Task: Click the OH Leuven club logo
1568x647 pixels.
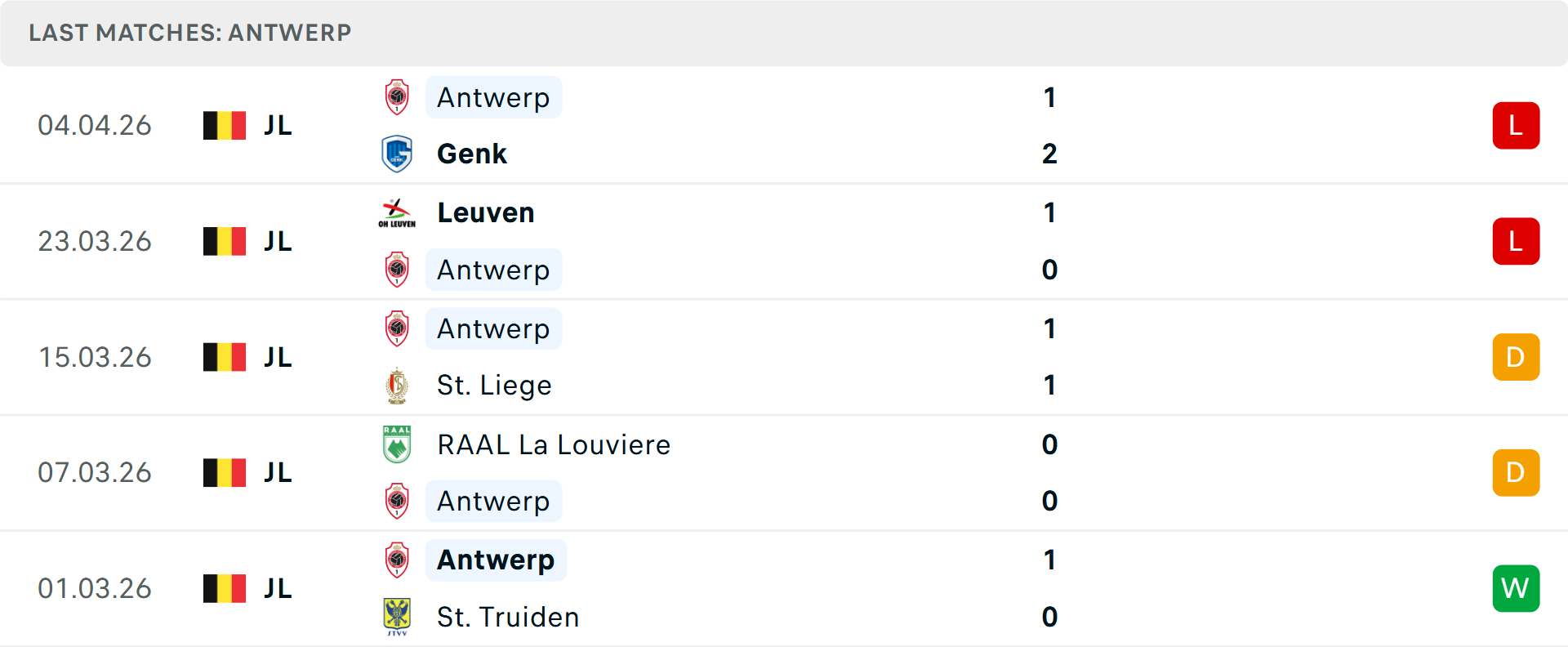Action: point(397,212)
